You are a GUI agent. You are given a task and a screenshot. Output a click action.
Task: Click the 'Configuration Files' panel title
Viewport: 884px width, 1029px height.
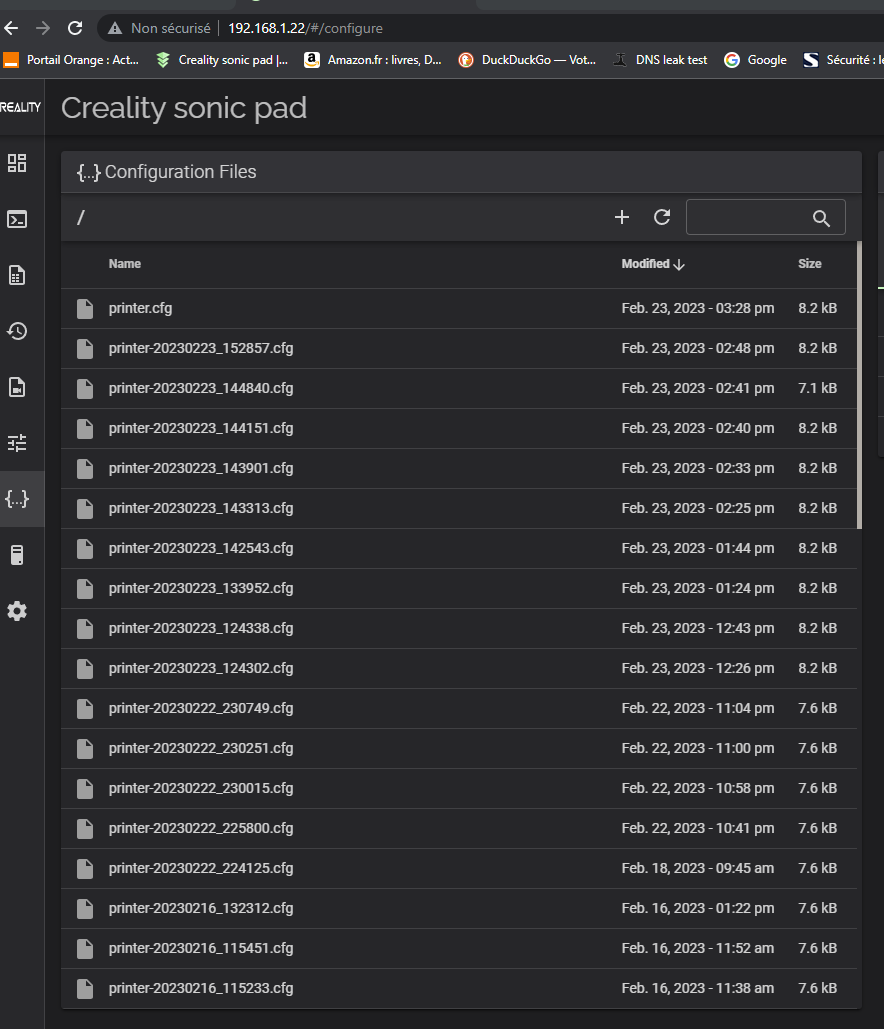coord(180,172)
